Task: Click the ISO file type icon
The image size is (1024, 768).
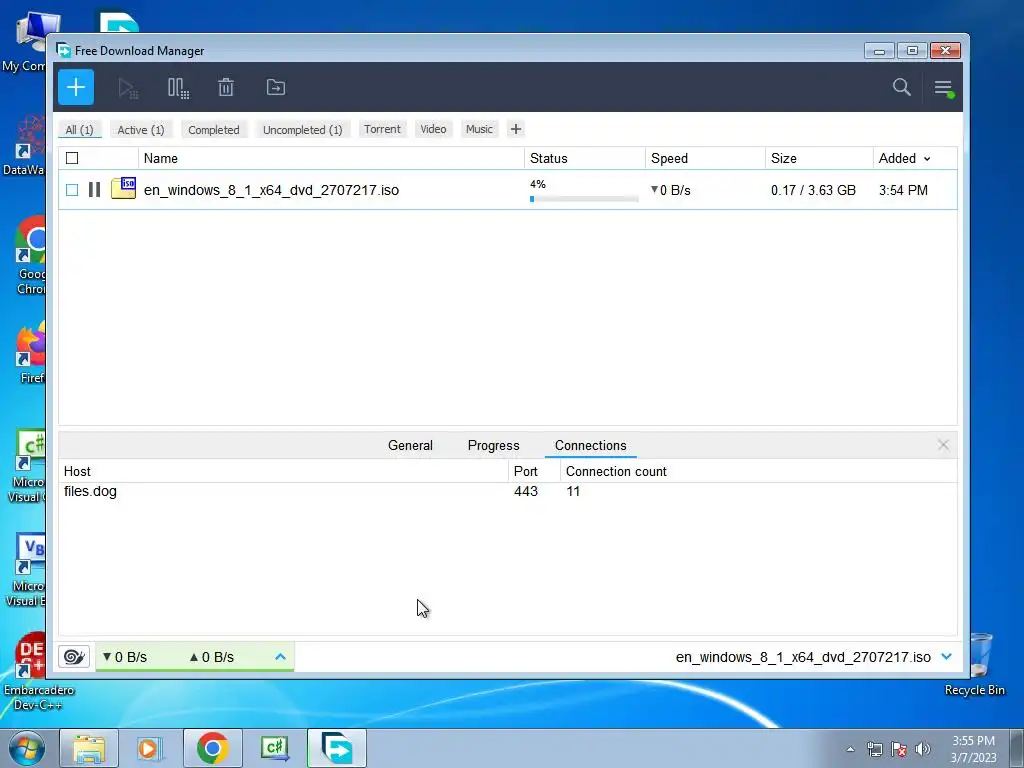Action: 123,188
